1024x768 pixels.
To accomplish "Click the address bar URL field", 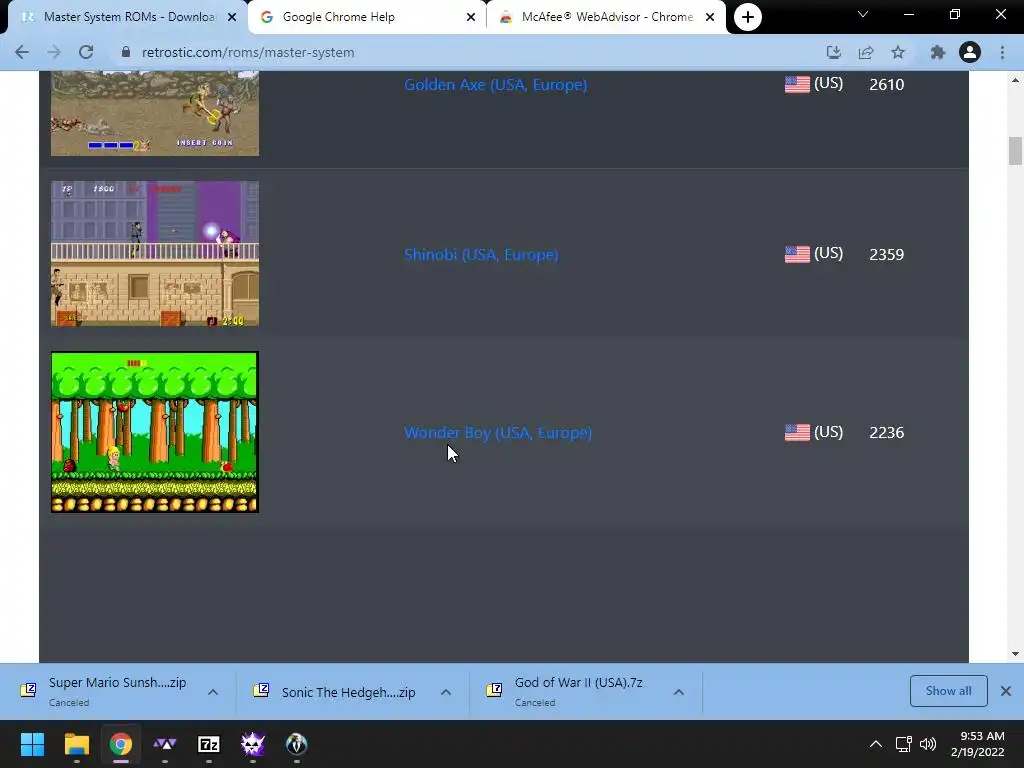I will [457, 52].
